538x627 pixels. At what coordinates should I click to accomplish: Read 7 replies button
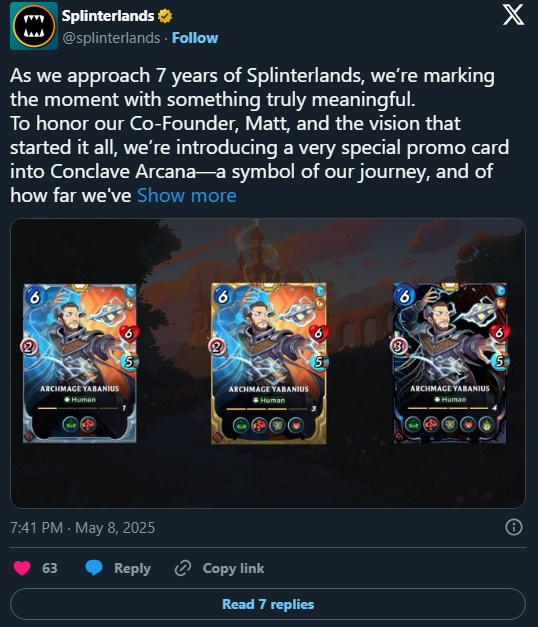268,604
